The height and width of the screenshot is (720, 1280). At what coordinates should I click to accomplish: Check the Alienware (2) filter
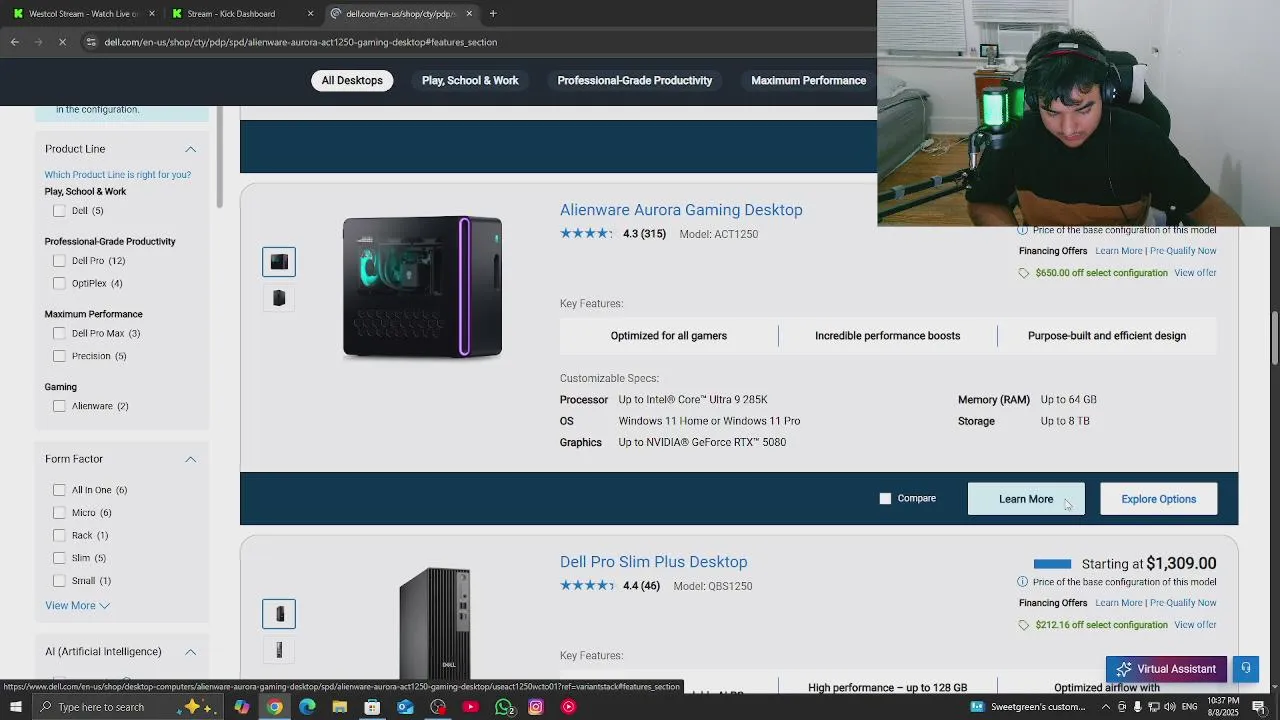point(59,406)
